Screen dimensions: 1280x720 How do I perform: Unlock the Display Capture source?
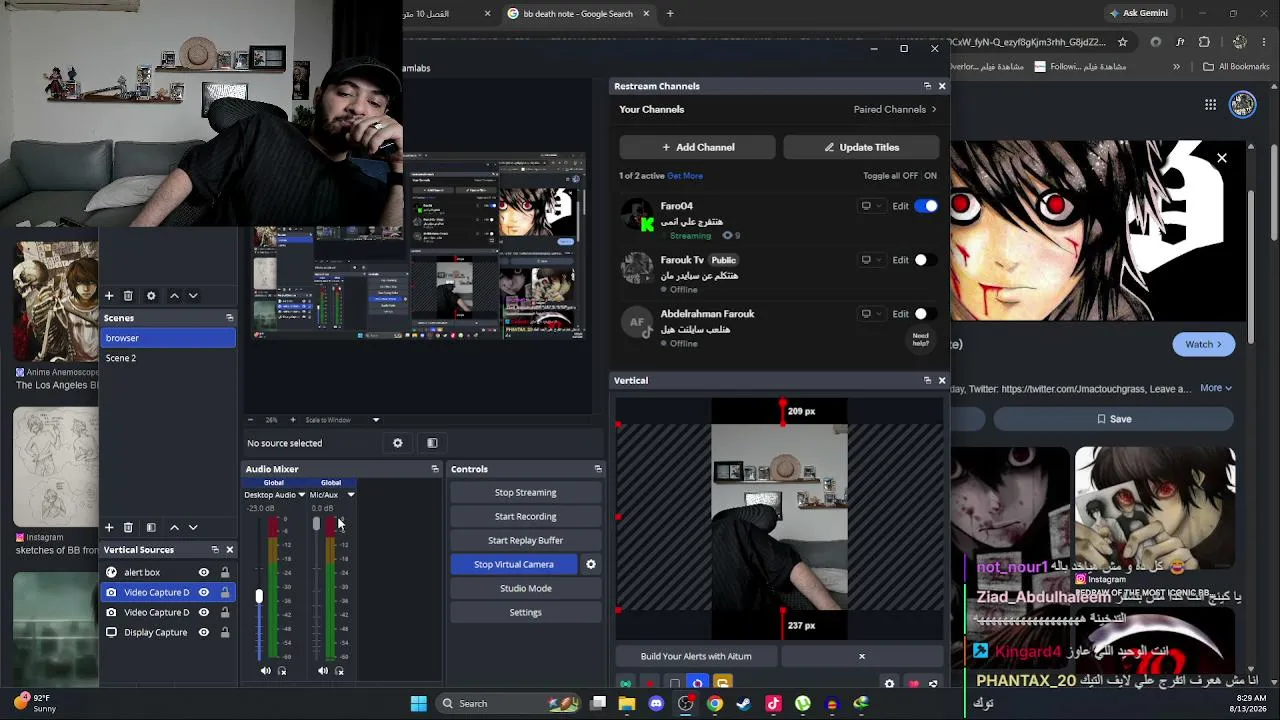point(225,632)
